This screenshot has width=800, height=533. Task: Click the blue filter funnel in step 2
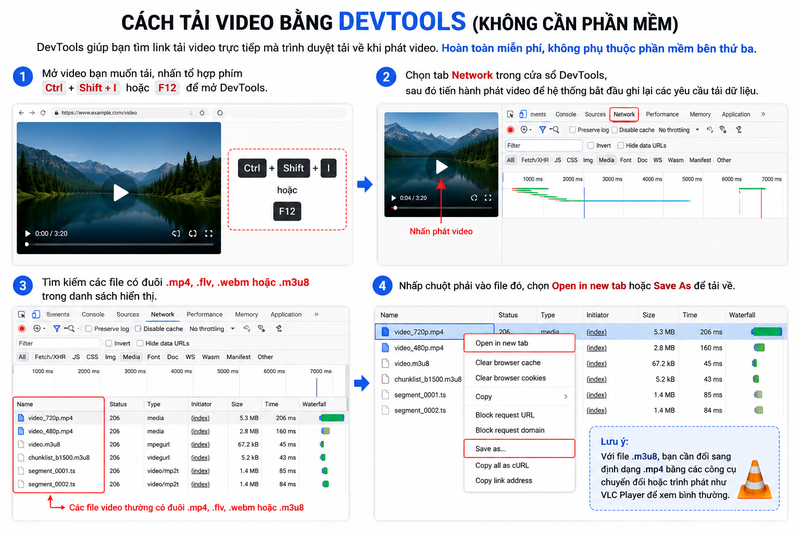(542, 130)
